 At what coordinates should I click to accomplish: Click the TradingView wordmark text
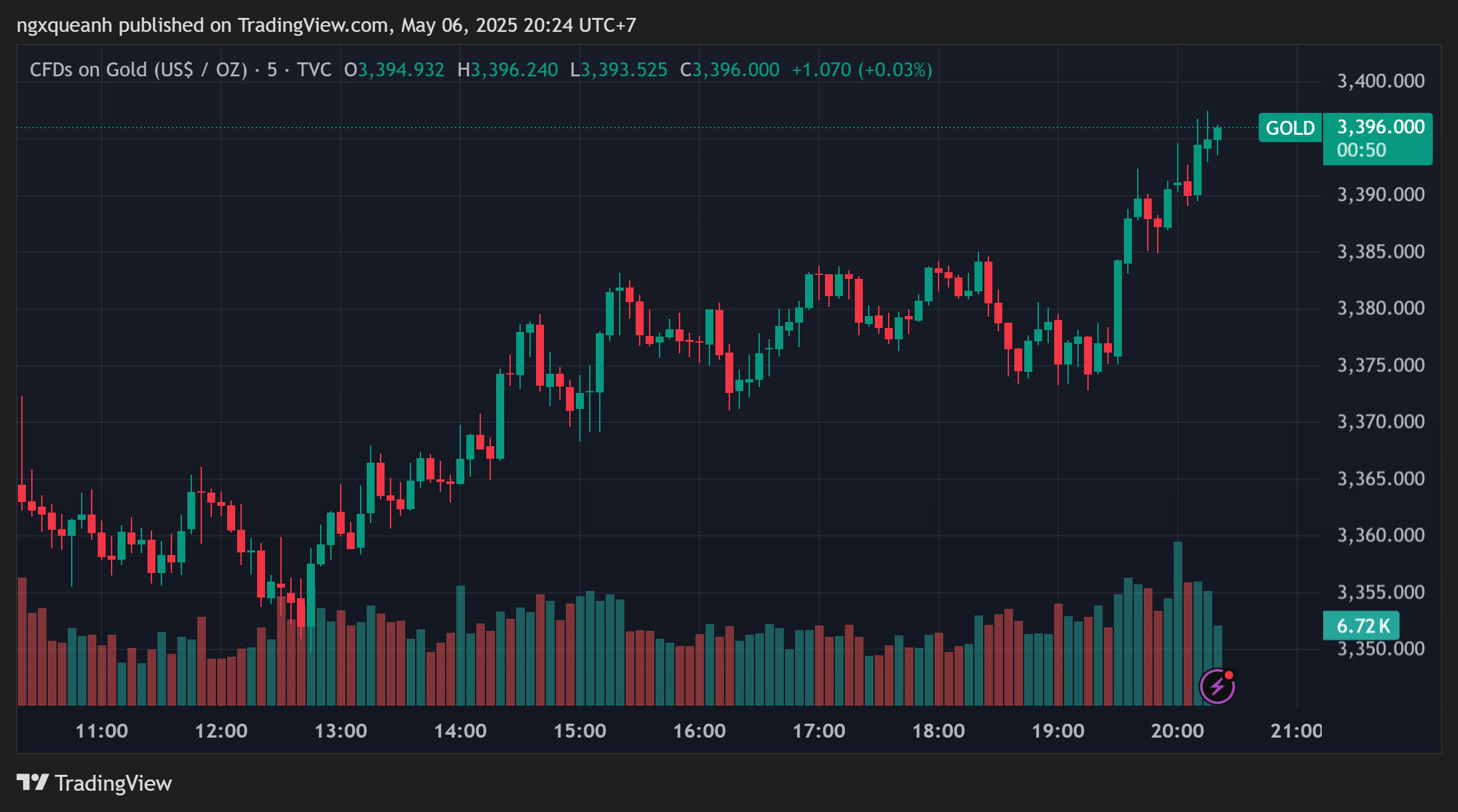click(113, 783)
